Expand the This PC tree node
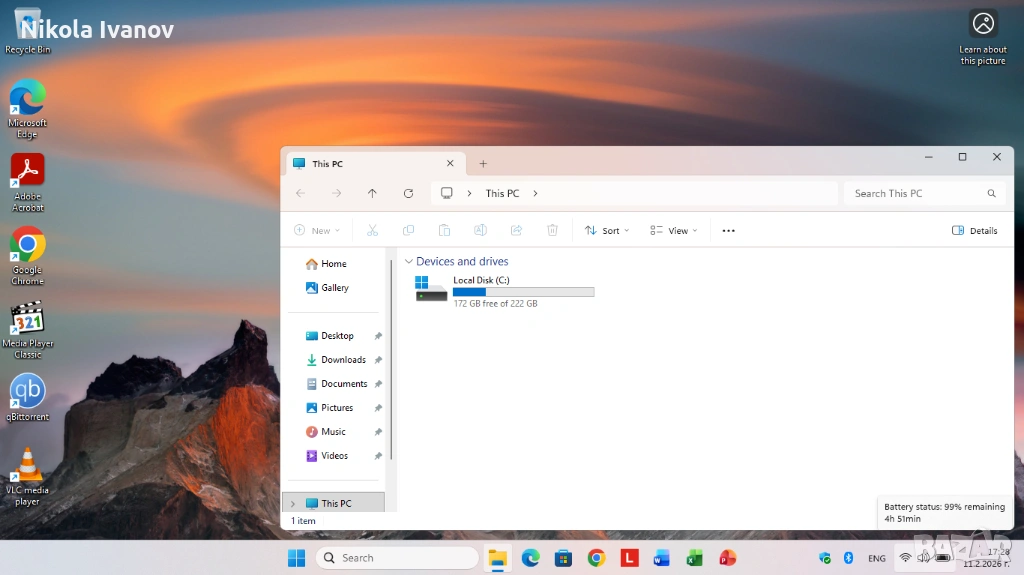 coord(293,504)
